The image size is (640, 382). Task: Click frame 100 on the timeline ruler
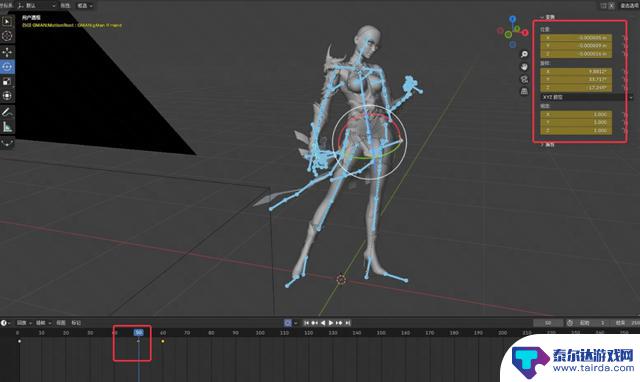pos(260,333)
